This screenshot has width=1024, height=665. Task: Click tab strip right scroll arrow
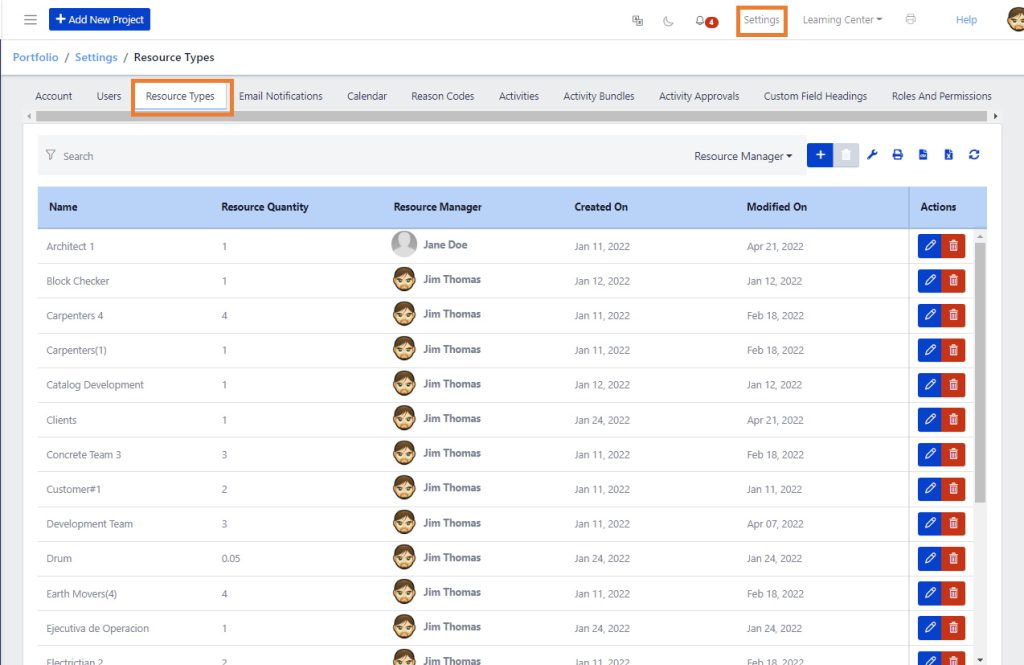(995, 116)
